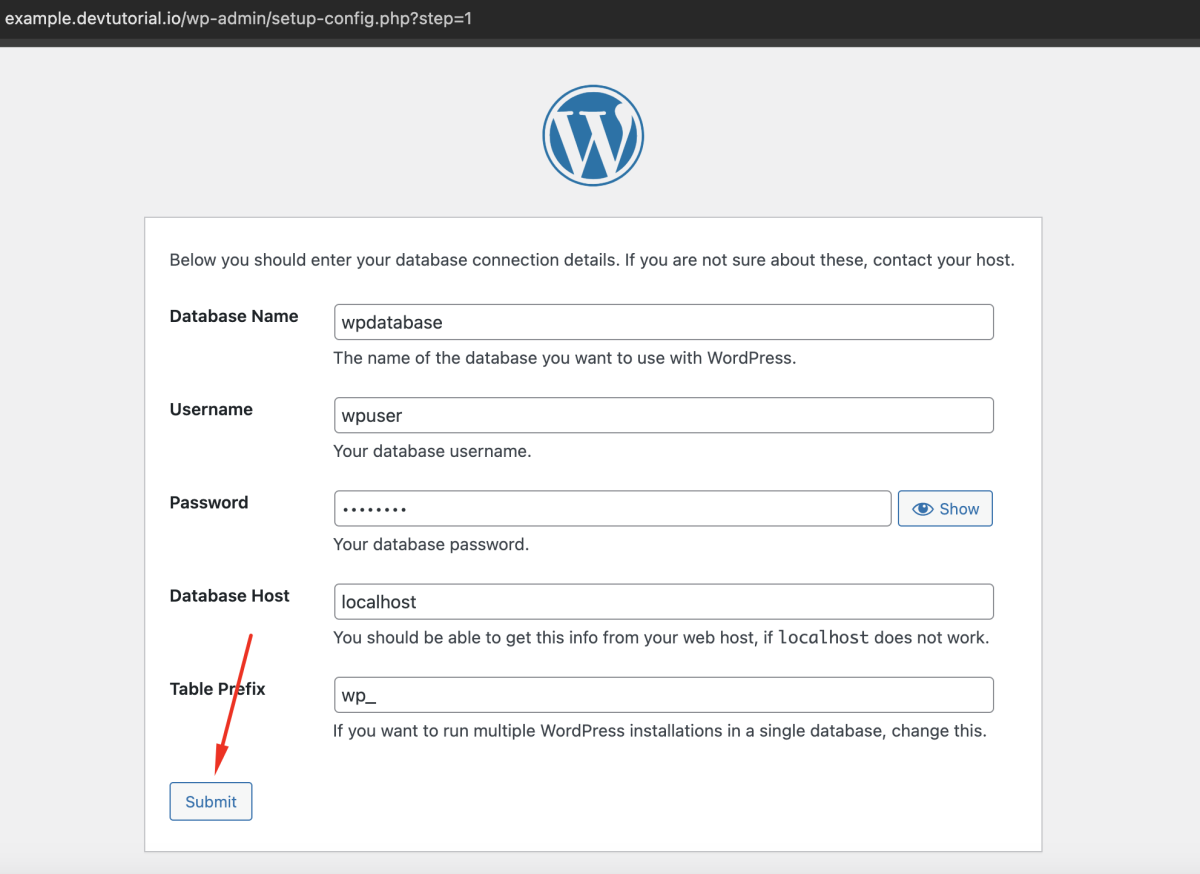Click the Table Prefix label
This screenshot has height=874, width=1200.
(x=218, y=689)
